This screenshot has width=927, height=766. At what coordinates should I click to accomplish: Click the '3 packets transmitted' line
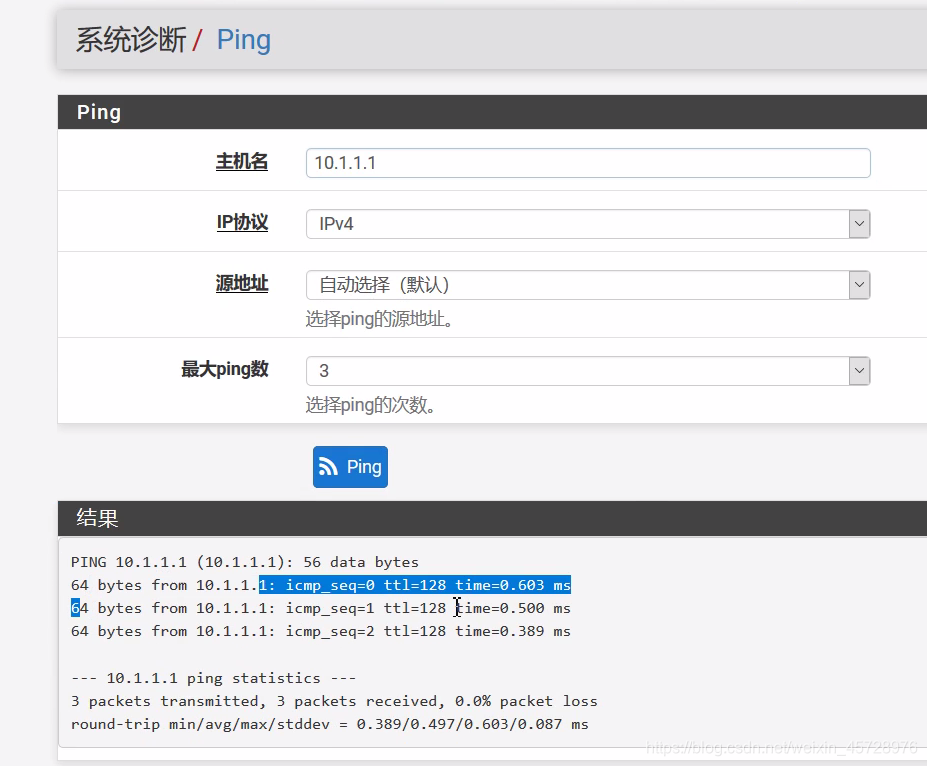(334, 701)
